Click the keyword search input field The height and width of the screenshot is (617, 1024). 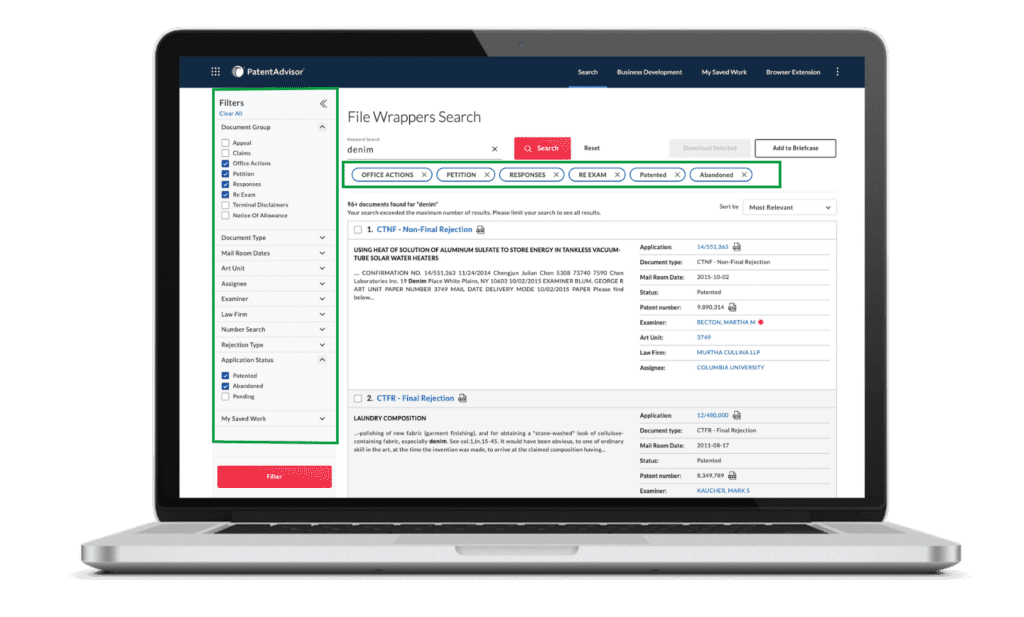pos(417,149)
